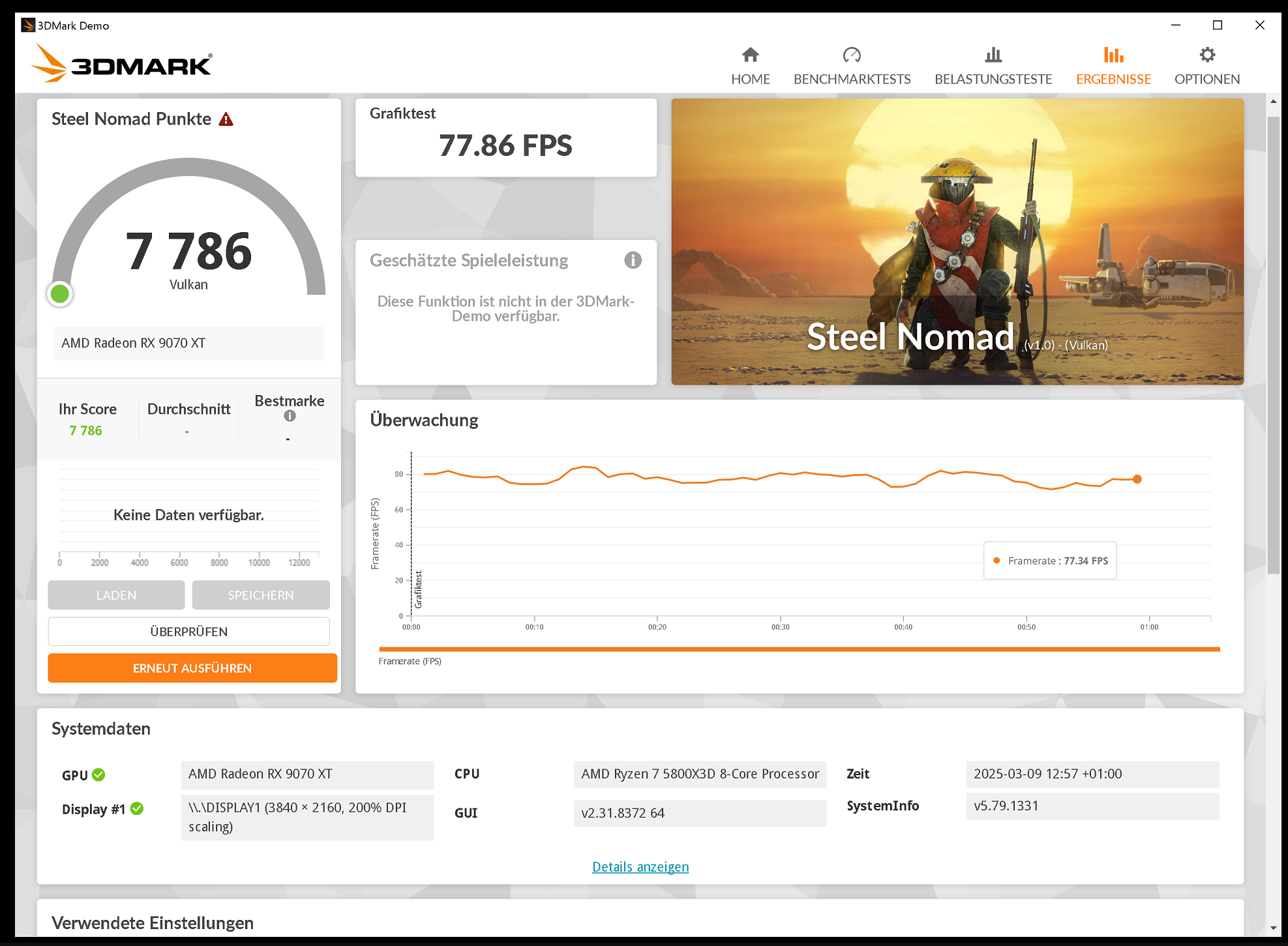
Task: Run the benchmark again with Erneut Ausführen
Action: coord(192,668)
